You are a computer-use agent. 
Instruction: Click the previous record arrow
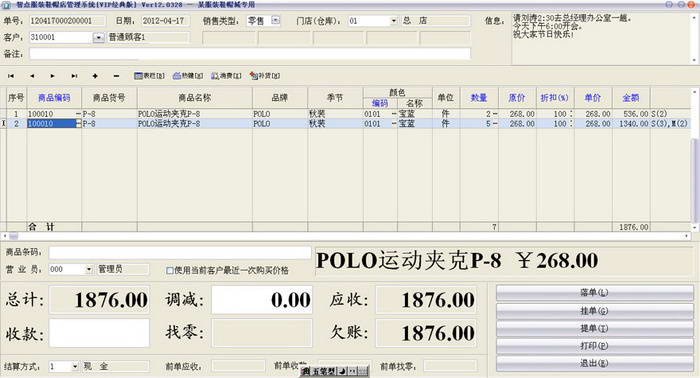point(32,76)
